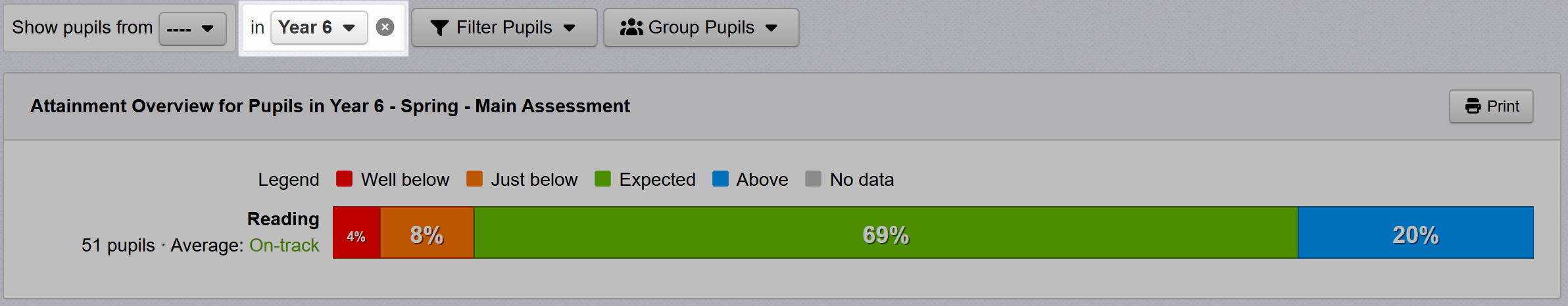1568x306 pixels.
Task: Expand the Group Pupils menu
Action: (701, 28)
